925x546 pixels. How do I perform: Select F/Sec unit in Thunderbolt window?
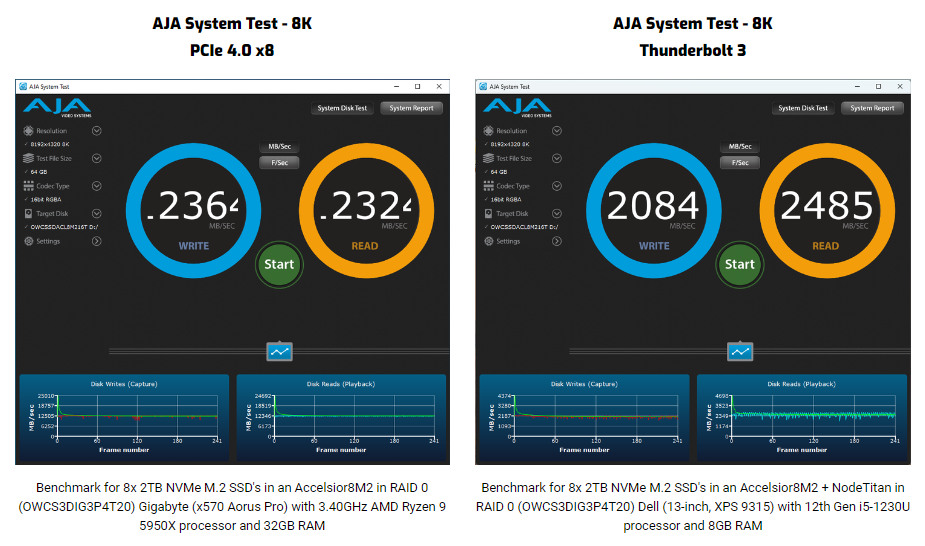[740, 163]
